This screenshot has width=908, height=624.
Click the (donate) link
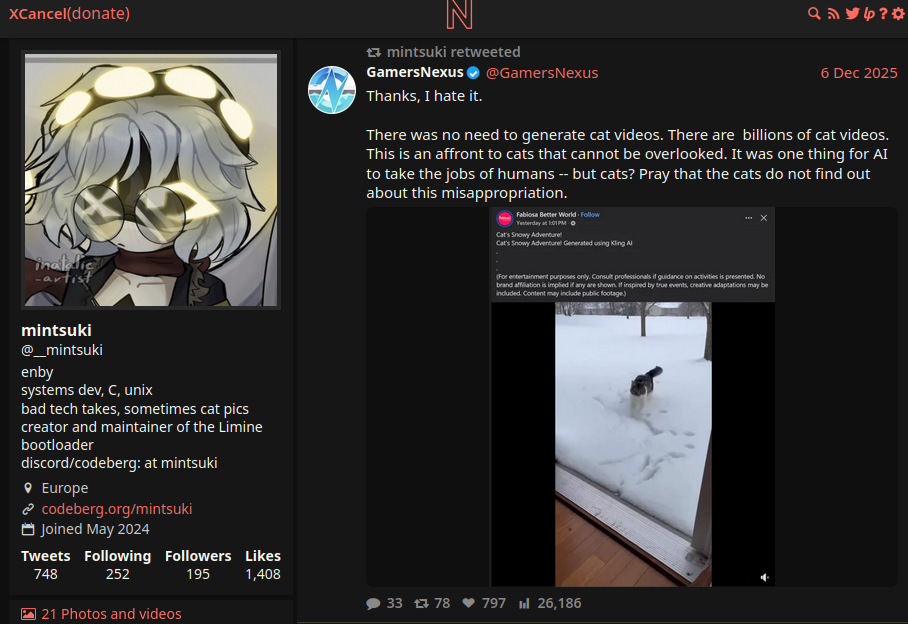click(98, 13)
